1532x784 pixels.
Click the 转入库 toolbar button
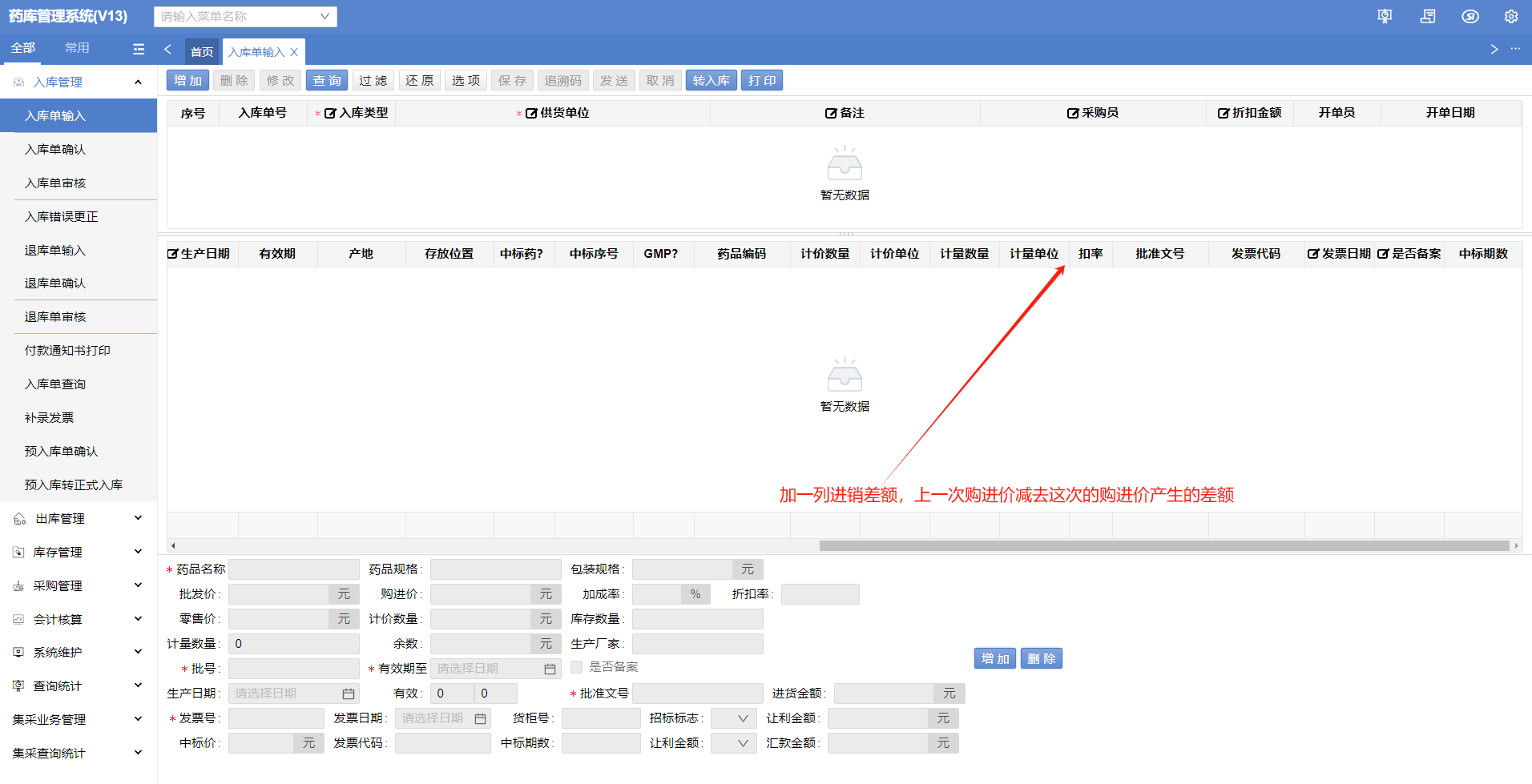712,81
